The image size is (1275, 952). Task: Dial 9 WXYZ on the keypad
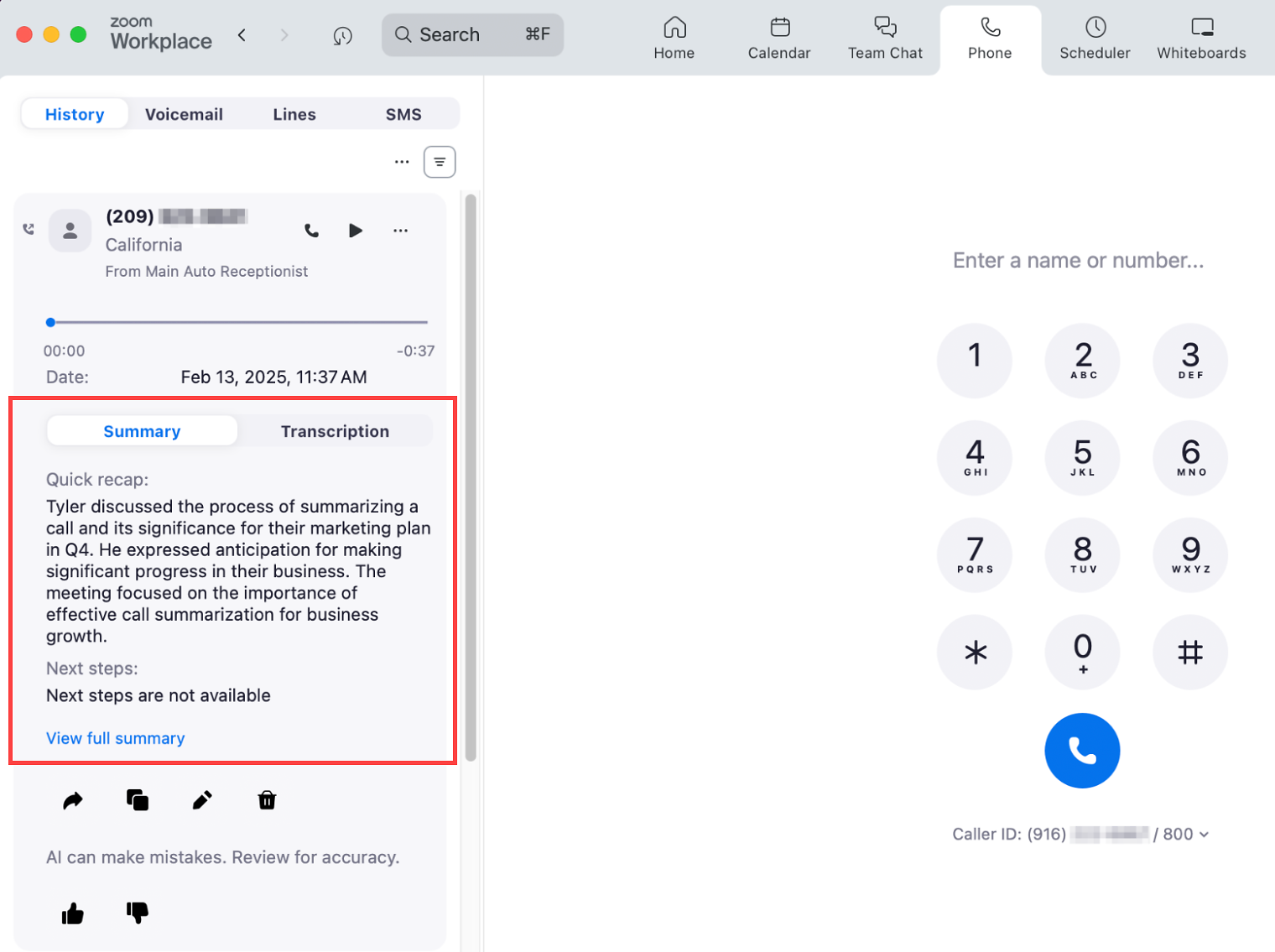coord(1190,555)
